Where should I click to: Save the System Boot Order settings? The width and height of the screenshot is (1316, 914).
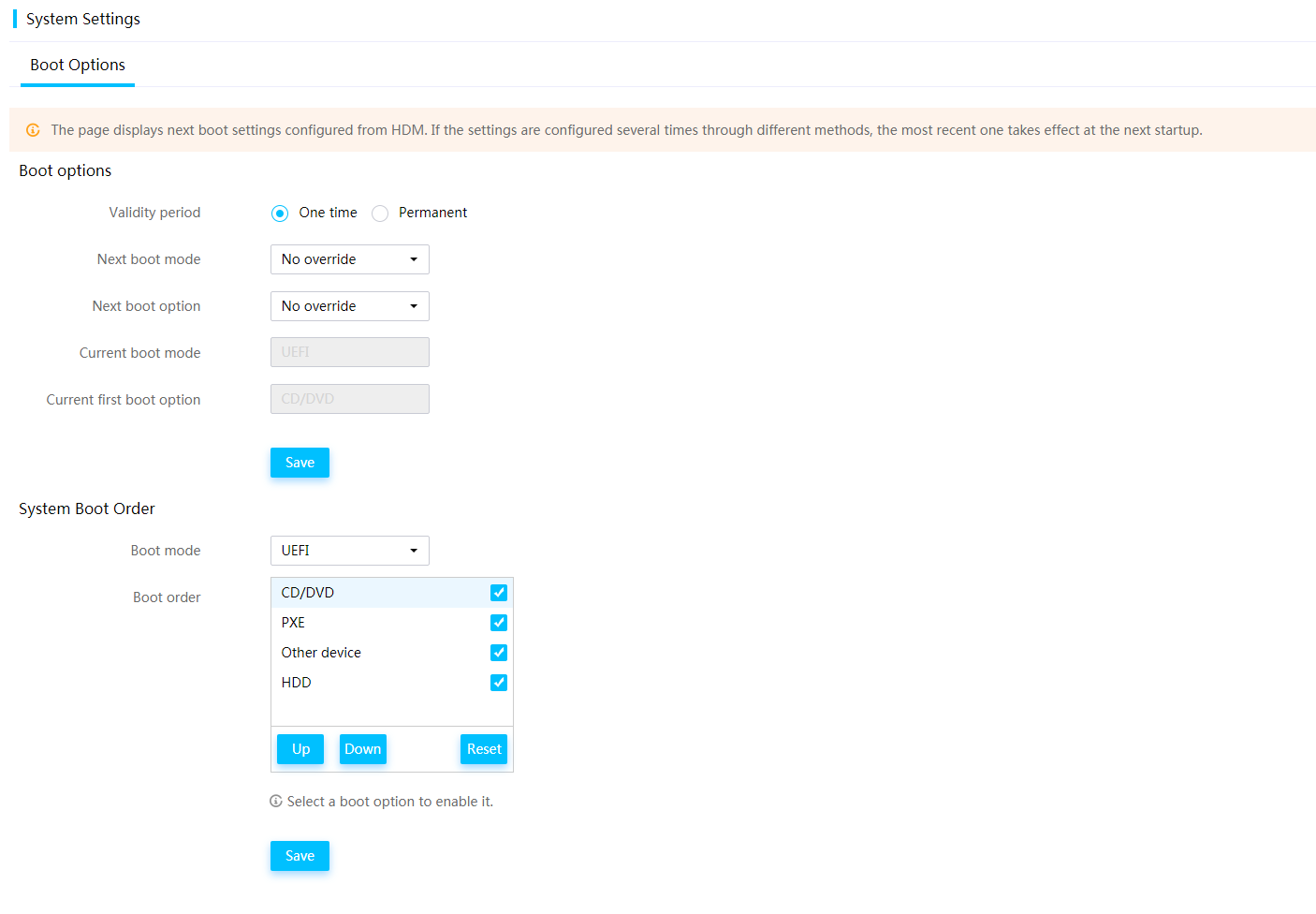coord(300,856)
